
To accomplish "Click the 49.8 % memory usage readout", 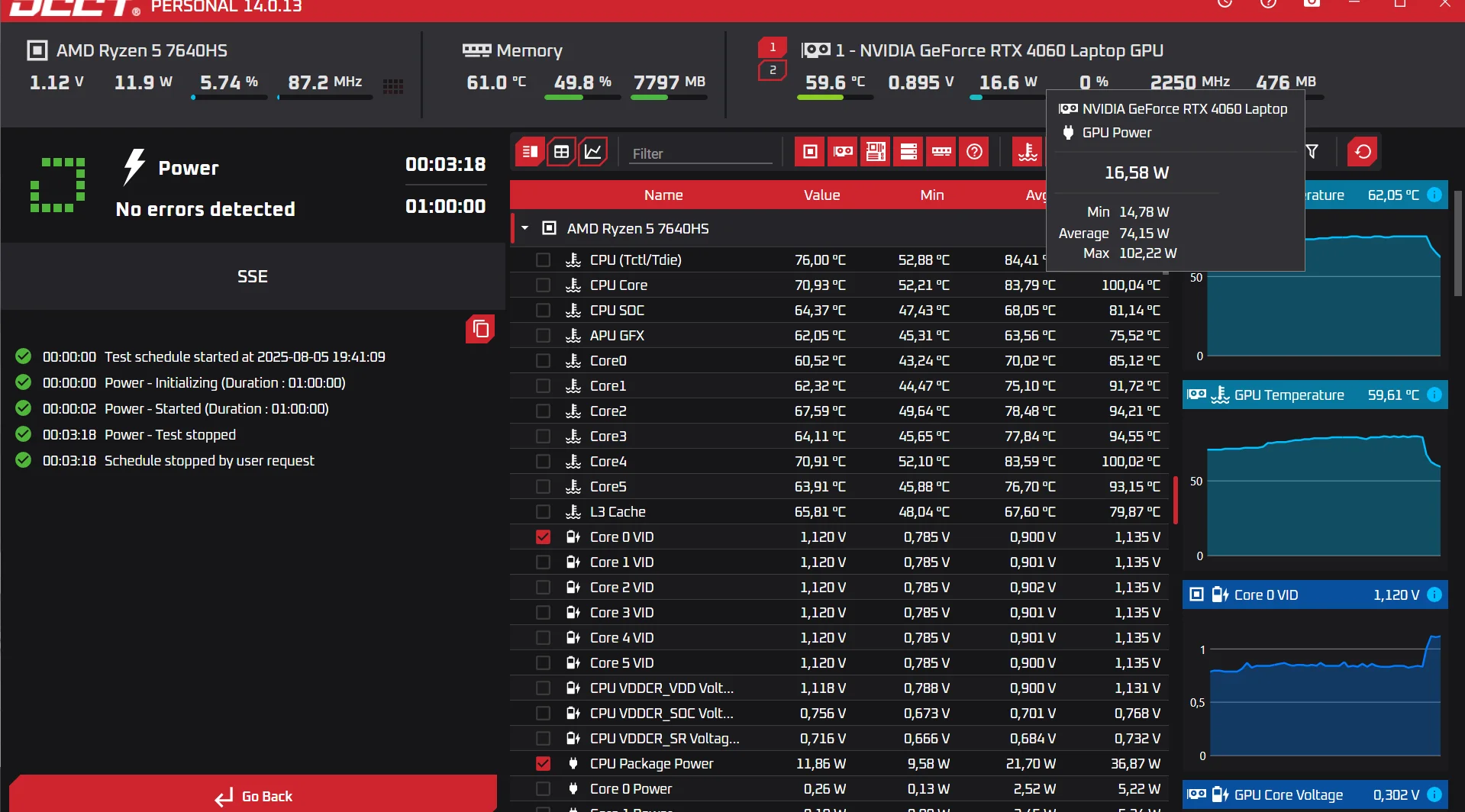I will tap(582, 82).
